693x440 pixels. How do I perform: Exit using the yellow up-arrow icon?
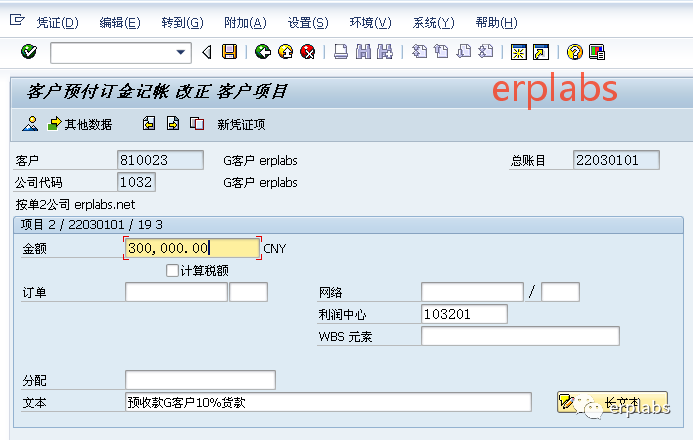tap(286, 52)
